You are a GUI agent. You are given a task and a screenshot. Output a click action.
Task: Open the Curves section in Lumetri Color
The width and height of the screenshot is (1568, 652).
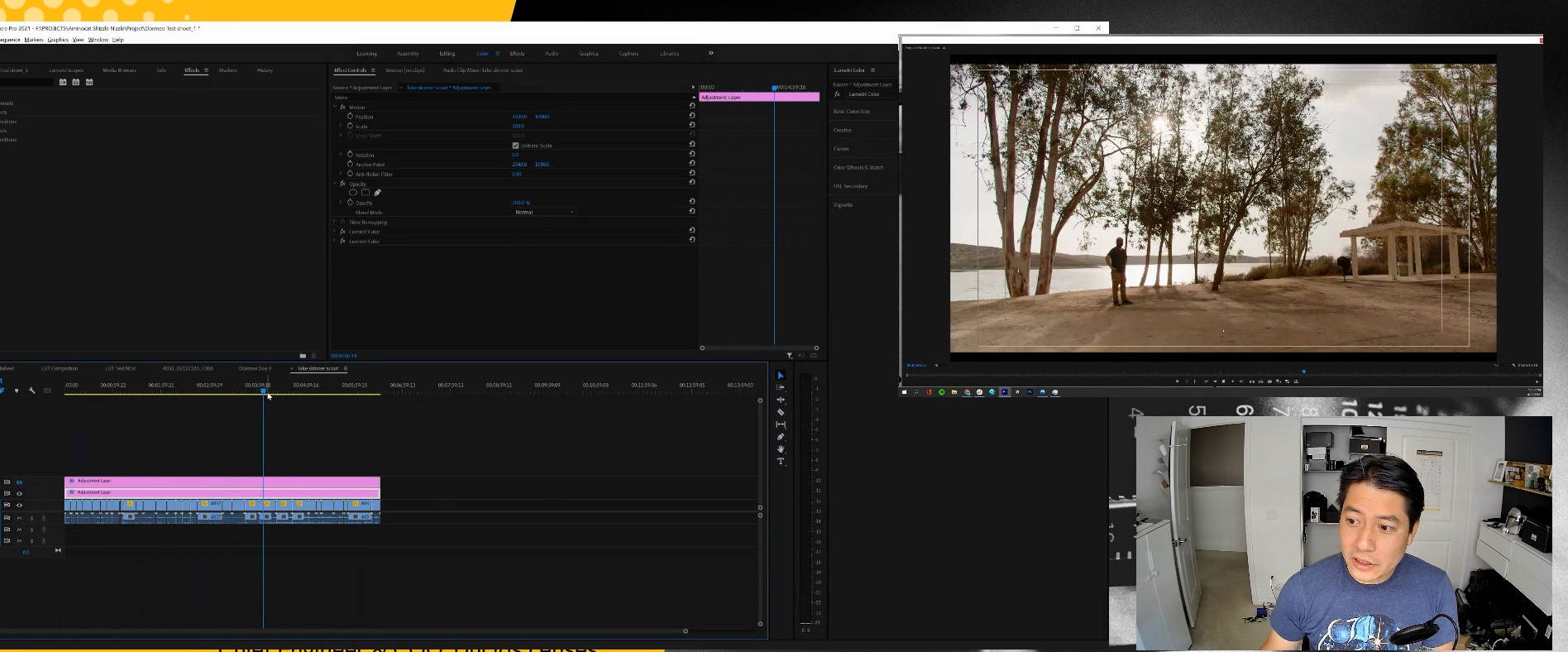[x=841, y=149]
